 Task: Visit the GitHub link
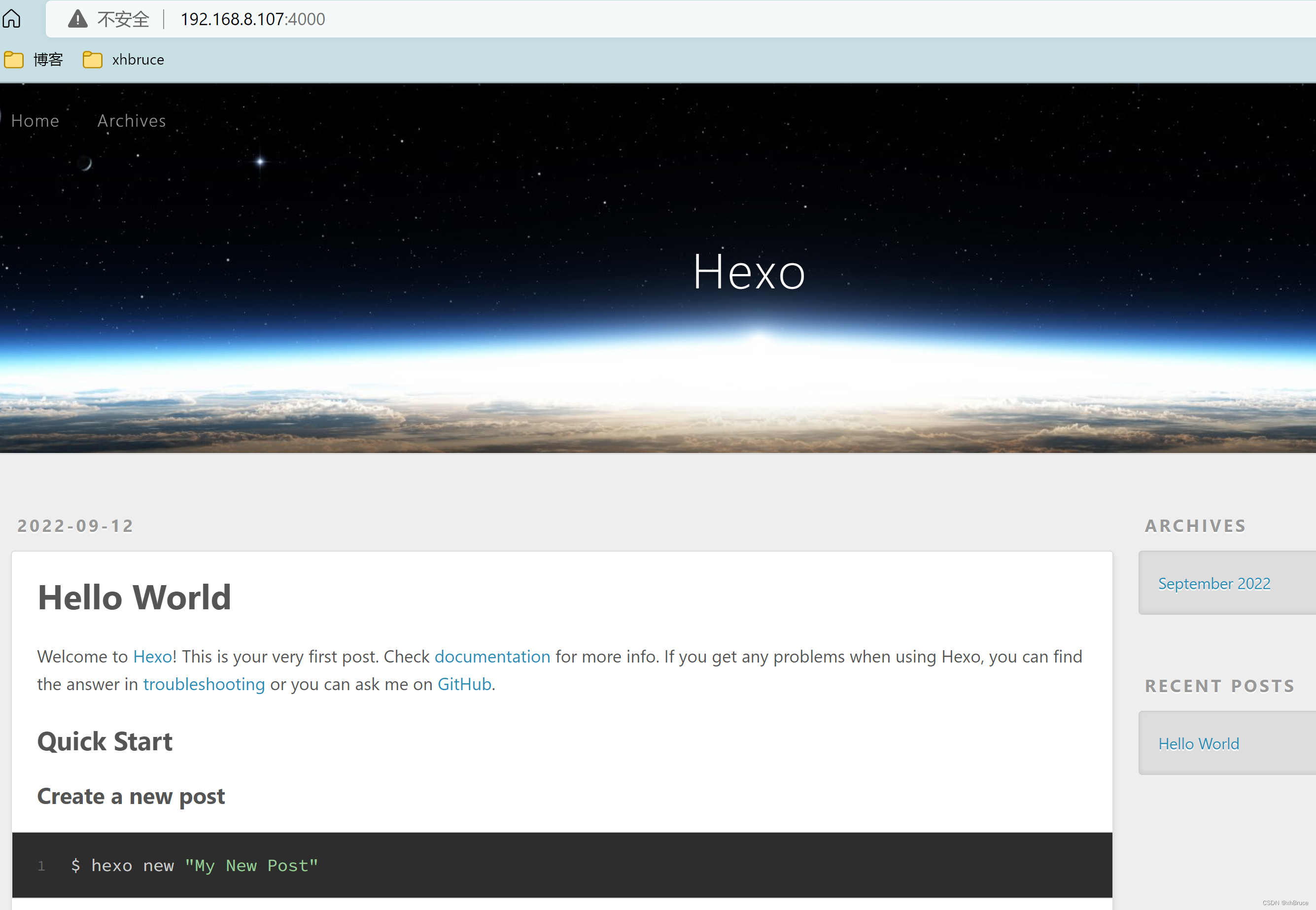[464, 684]
